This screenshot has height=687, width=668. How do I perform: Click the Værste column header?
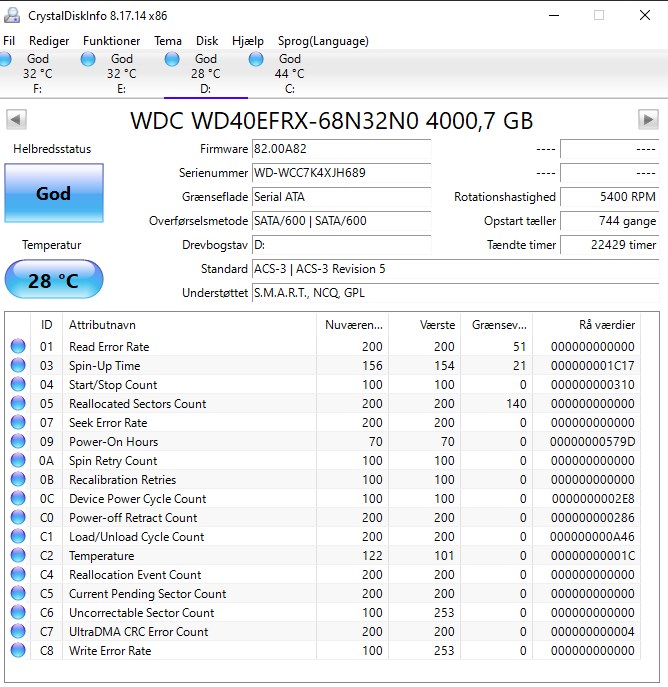pos(424,325)
